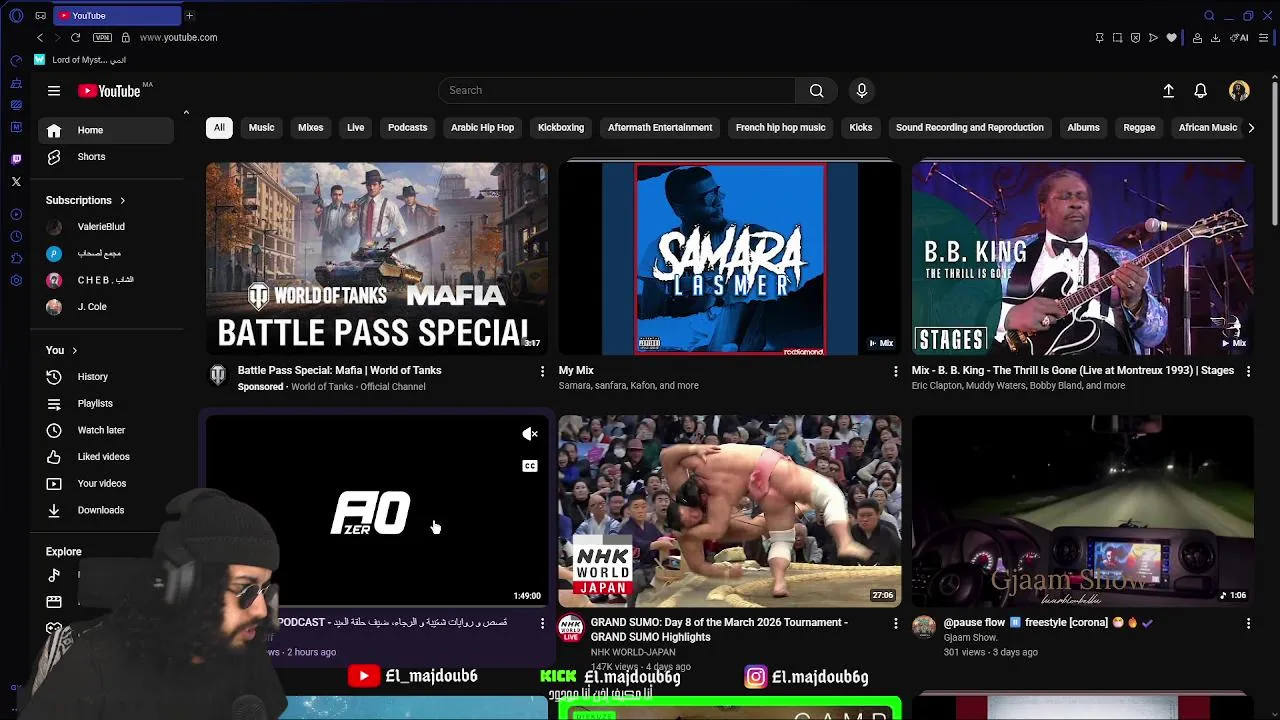This screenshot has height=720, width=1280.
Task: Open options for GRAND SUMO video
Action: pyautogui.click(x=895, y=623)
